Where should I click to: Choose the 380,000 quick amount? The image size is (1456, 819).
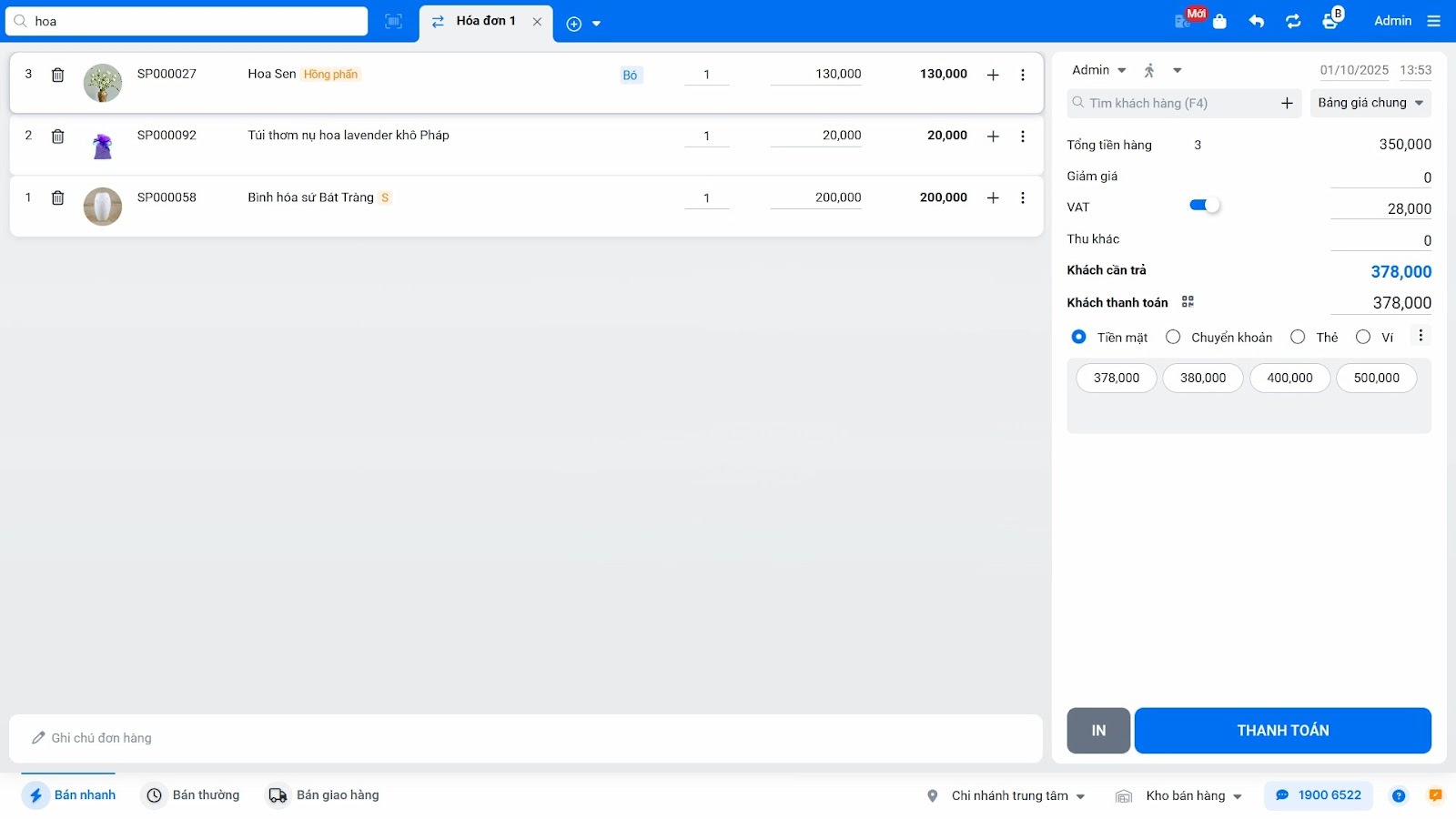(1203, 378)
